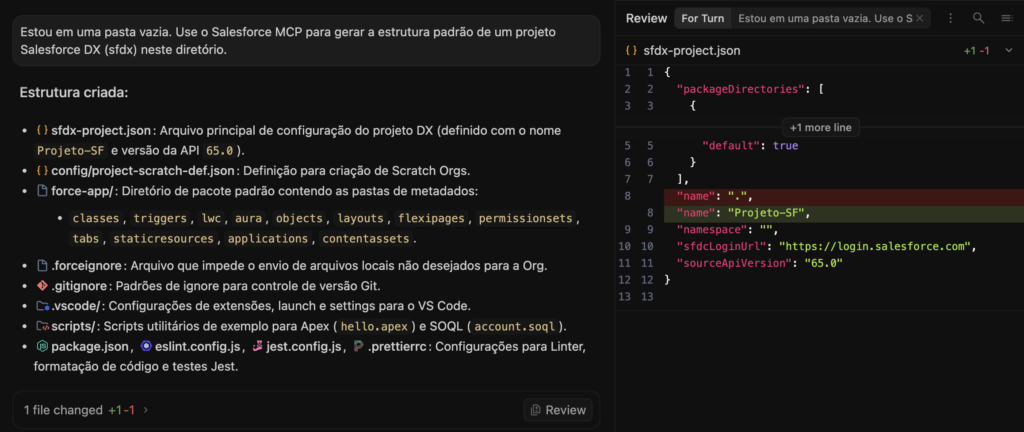Open search in the Review panel
This screenshot has width=1024, height=432.
pyautogui.click(x=978, y=18)
